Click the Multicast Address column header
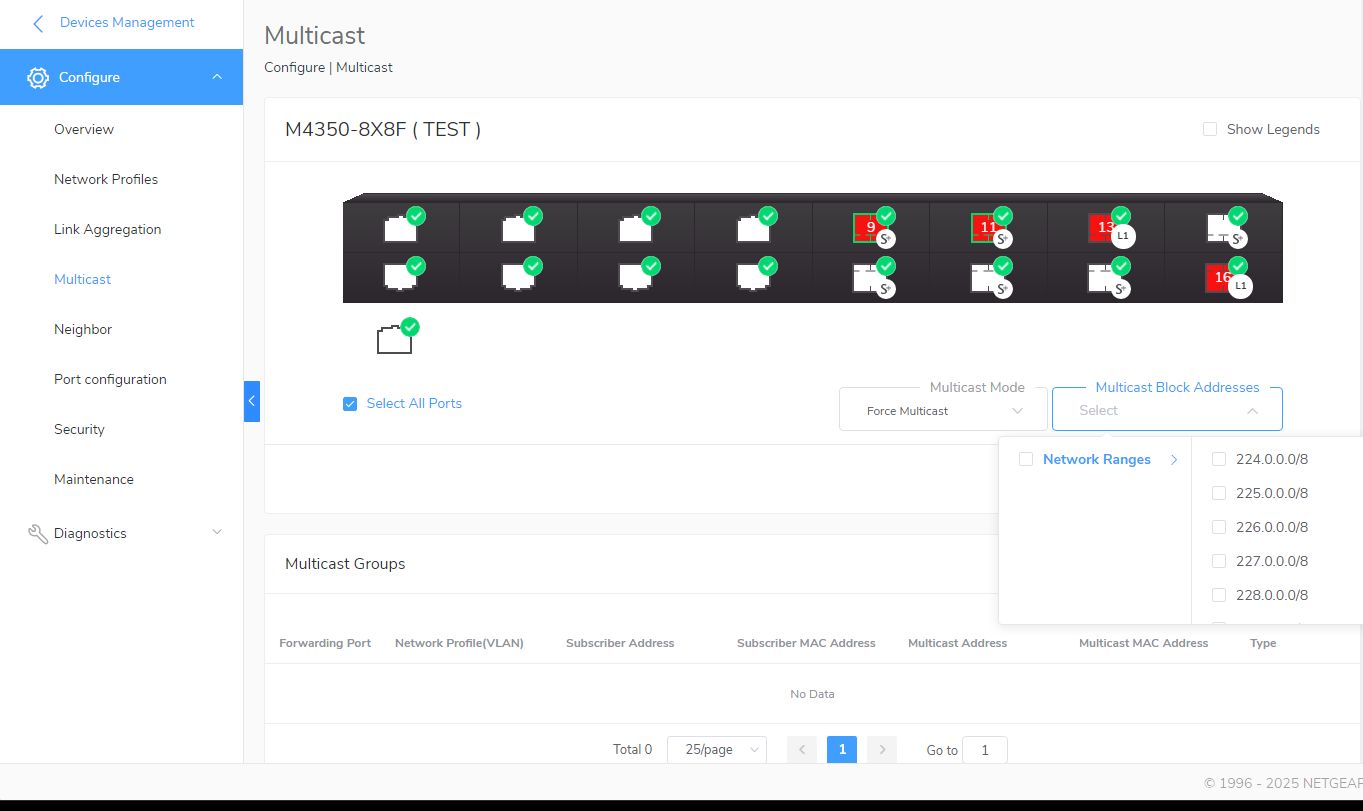 pyautogui.click(x=957, y=643)
